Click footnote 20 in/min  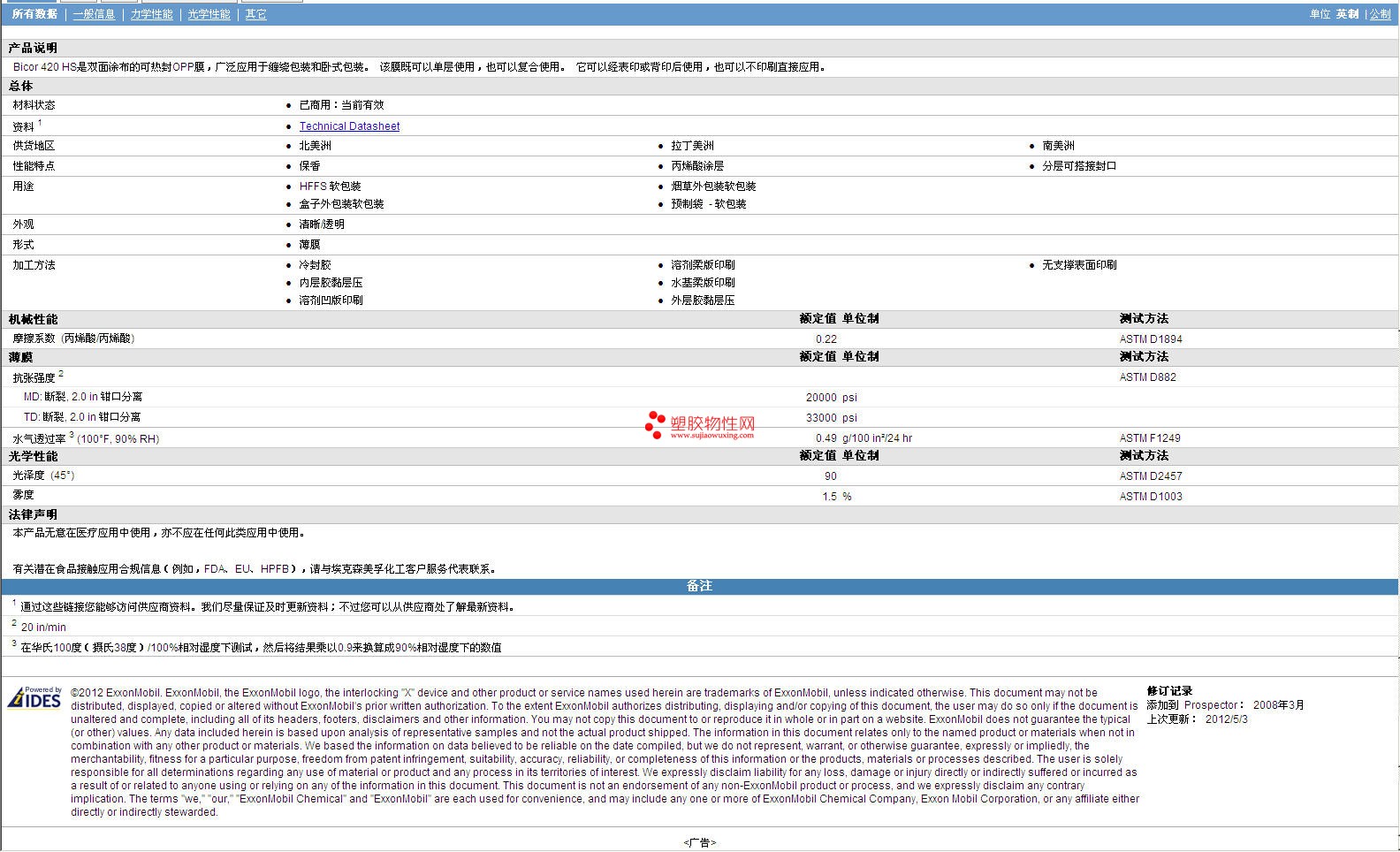pos(43,628)
